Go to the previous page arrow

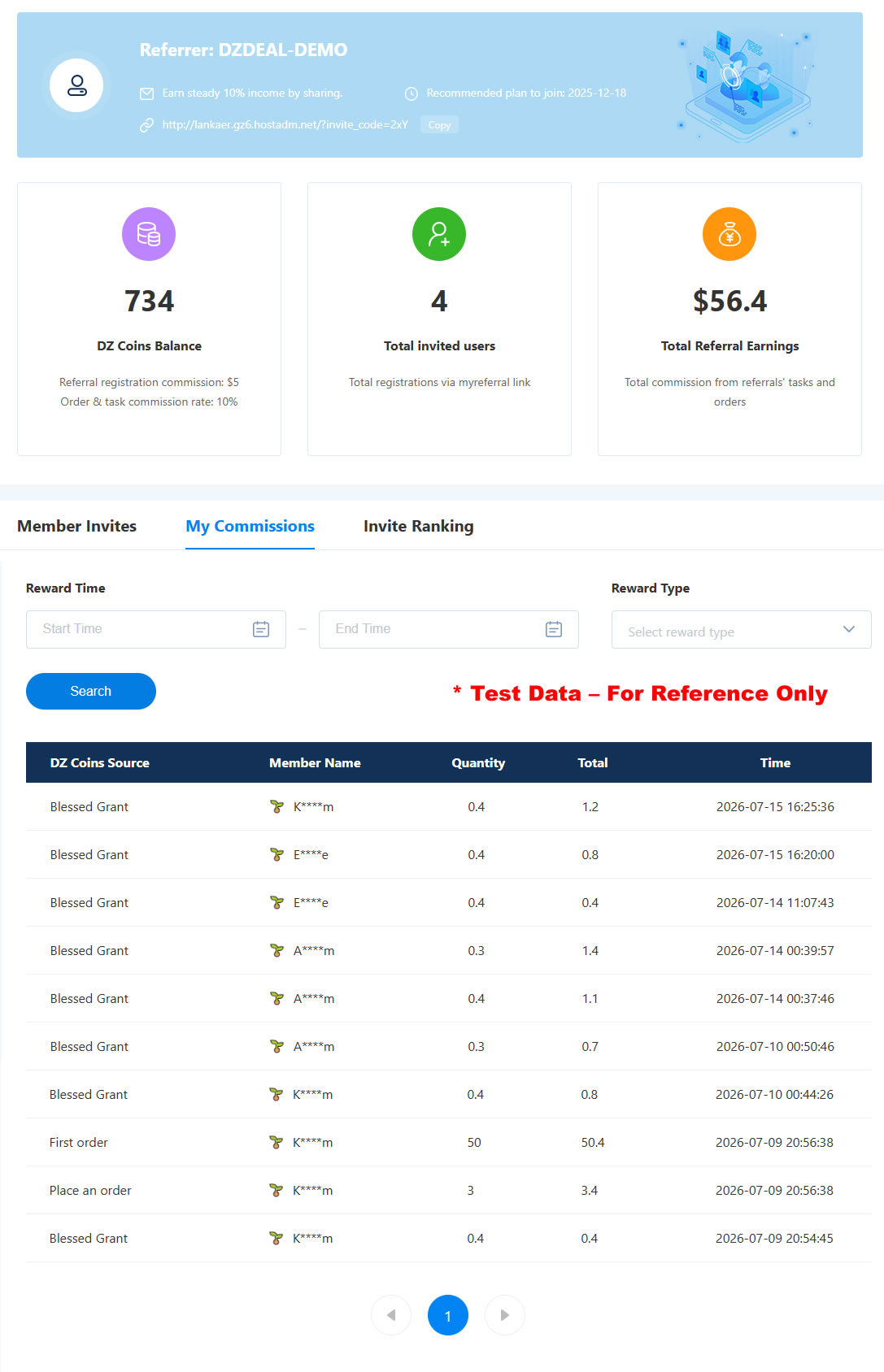[391, 1315]
